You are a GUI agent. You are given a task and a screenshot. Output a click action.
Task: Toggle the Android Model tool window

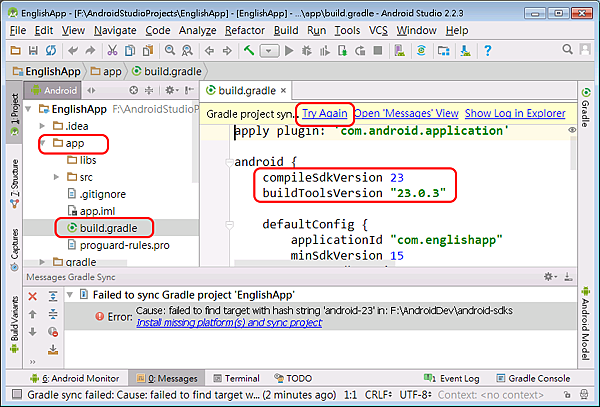(586, 323)
